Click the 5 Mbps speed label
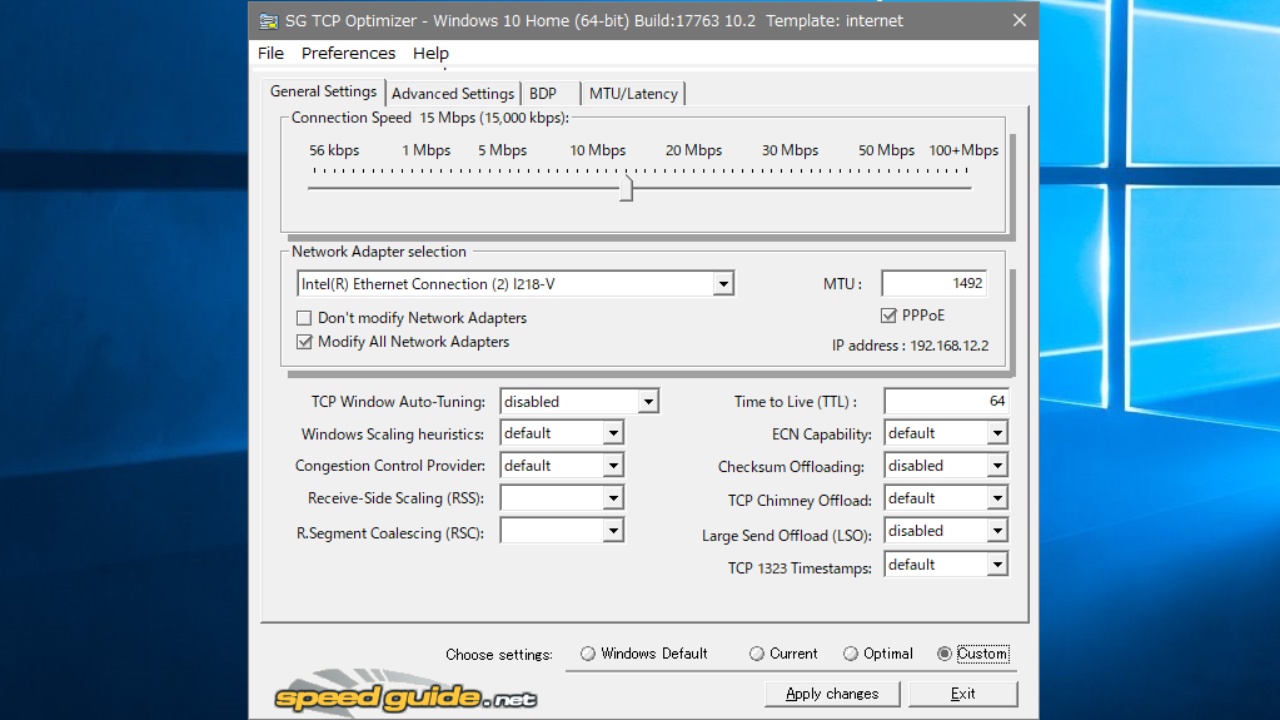 coord(502,150)
